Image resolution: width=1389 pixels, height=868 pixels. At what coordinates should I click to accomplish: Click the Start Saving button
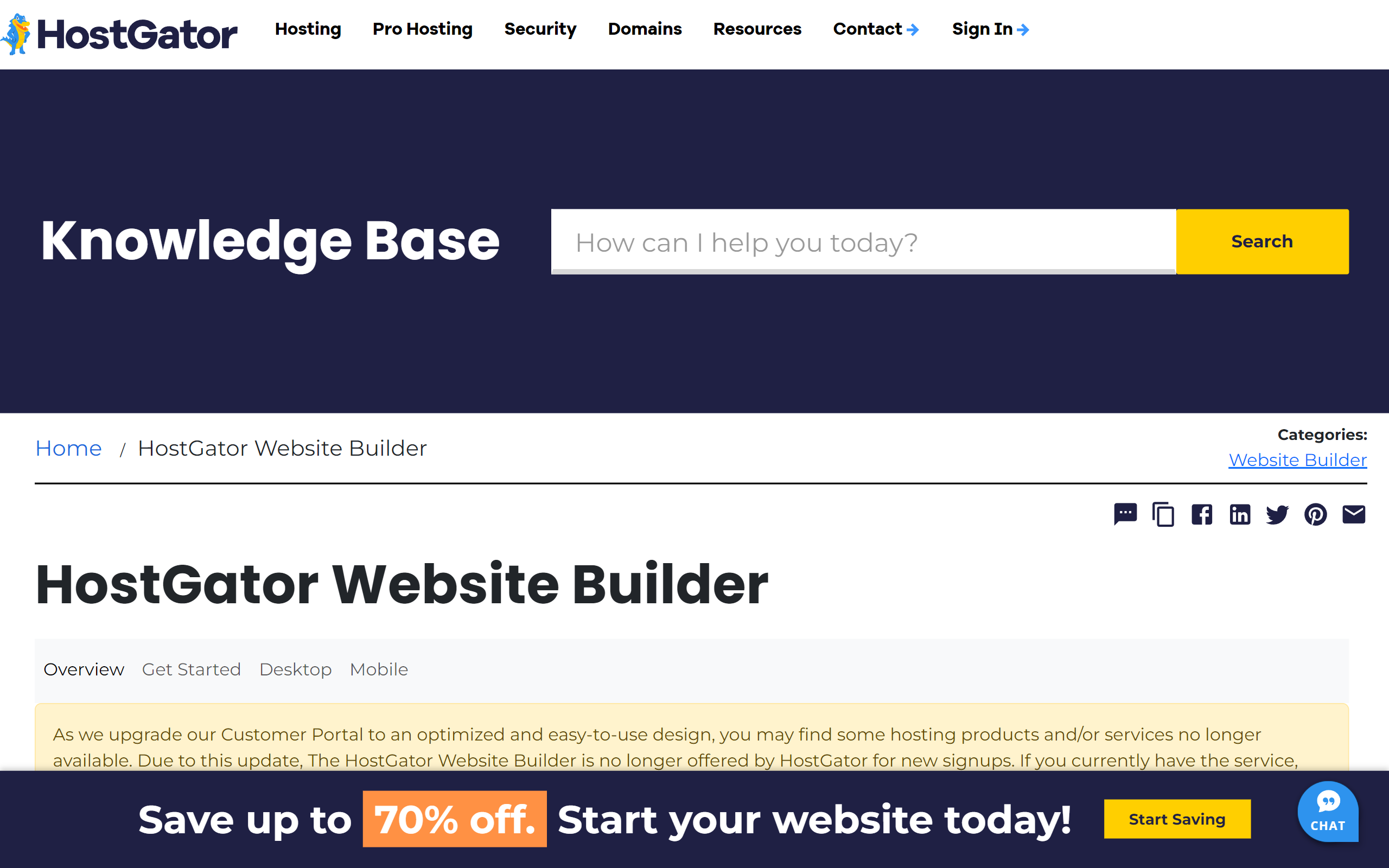(1177, 819)
